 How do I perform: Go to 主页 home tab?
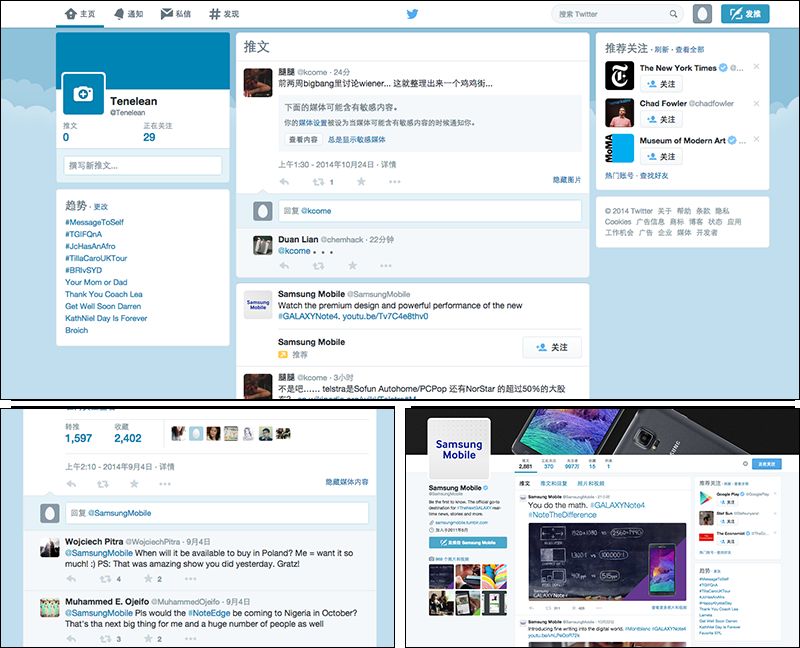pos(80,14)
